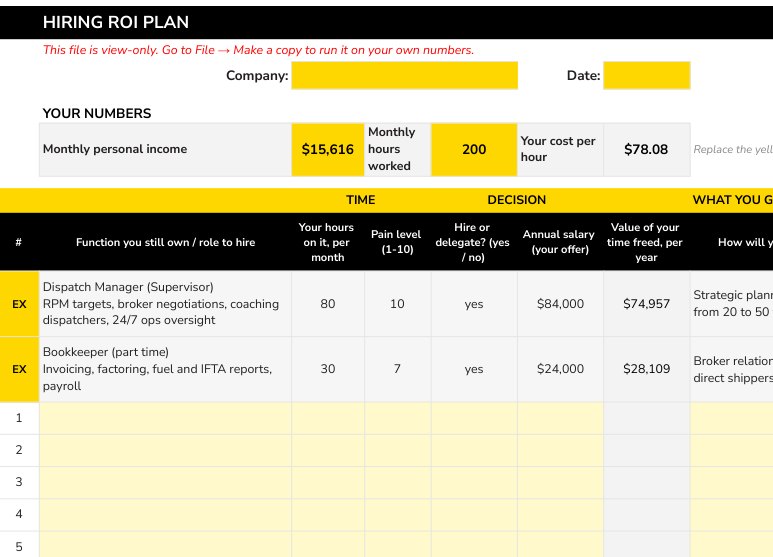Click the Your cost per hour label
The width and height of the screenshot is (773, 557).
click(x=558, y=149)
